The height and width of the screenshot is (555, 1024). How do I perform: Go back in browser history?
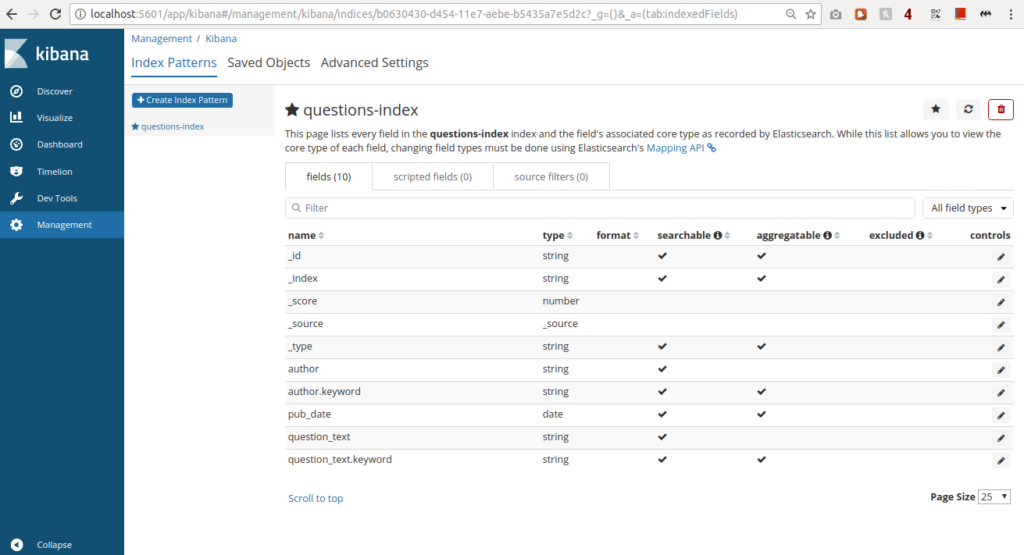[x=12, y=14]
